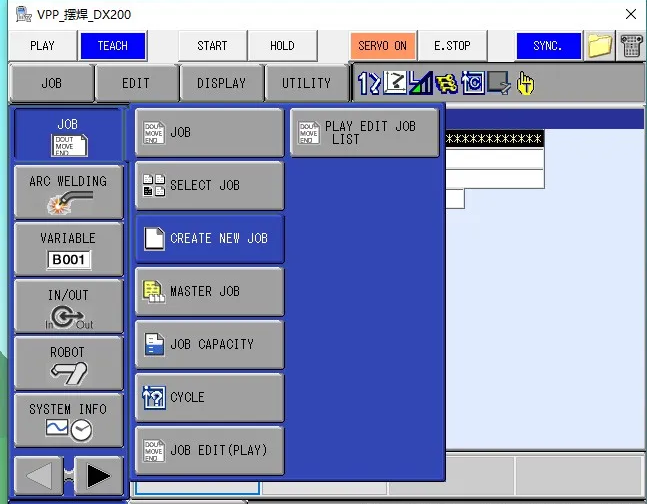Switch to TEACH mode
647x504 pixels.
click(113, 45)
